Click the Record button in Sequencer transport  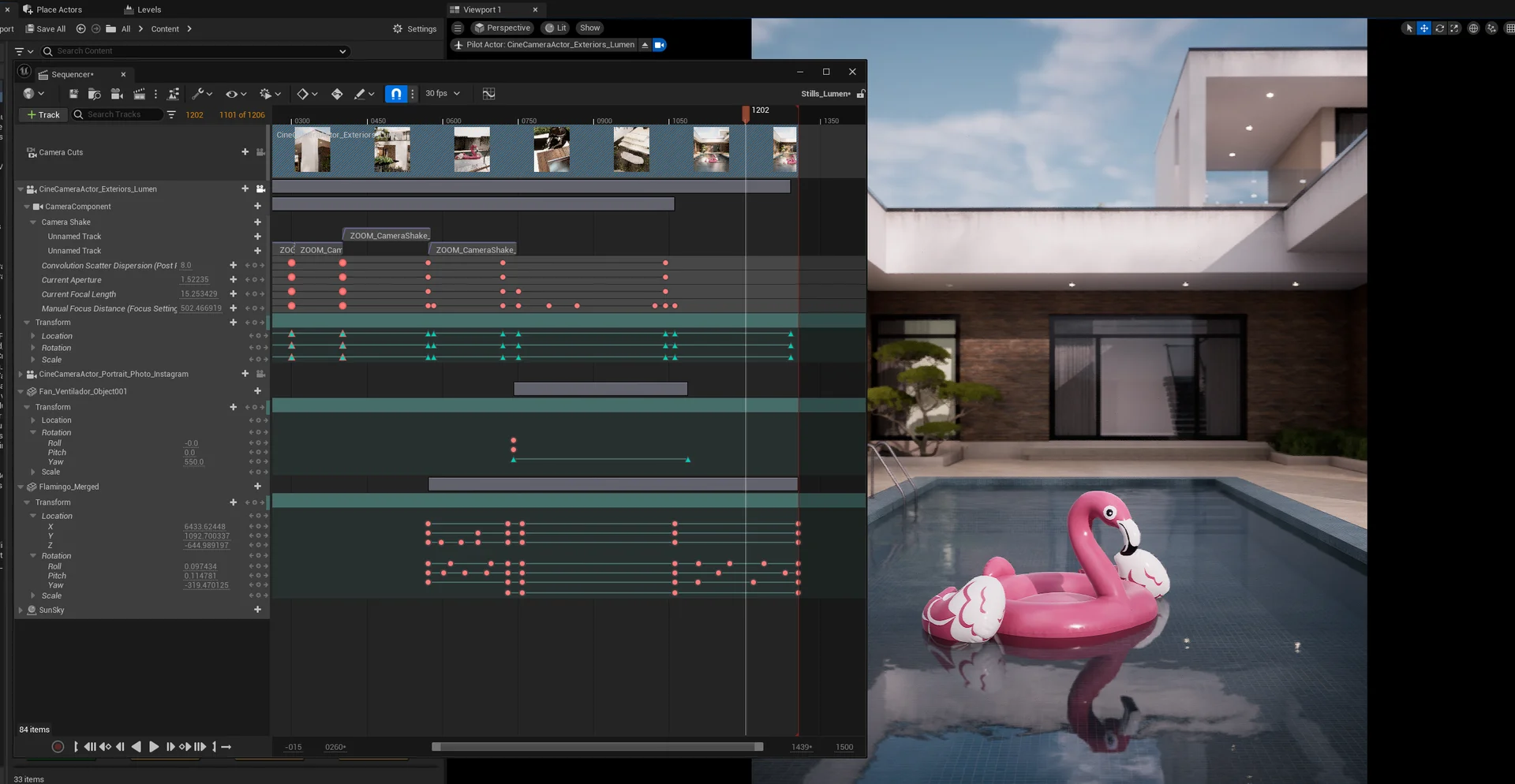click(58, 747)
